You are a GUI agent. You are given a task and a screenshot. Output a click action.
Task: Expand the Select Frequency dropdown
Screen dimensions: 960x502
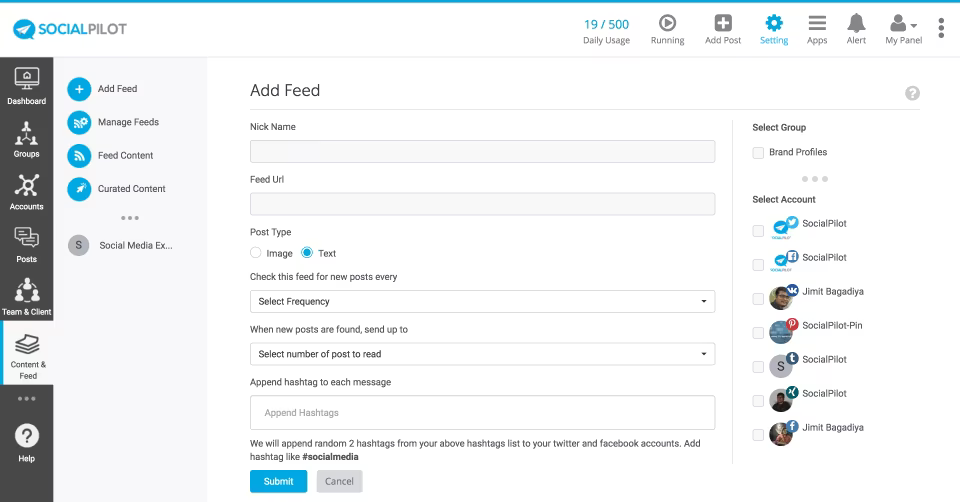(x=482, y=301)
